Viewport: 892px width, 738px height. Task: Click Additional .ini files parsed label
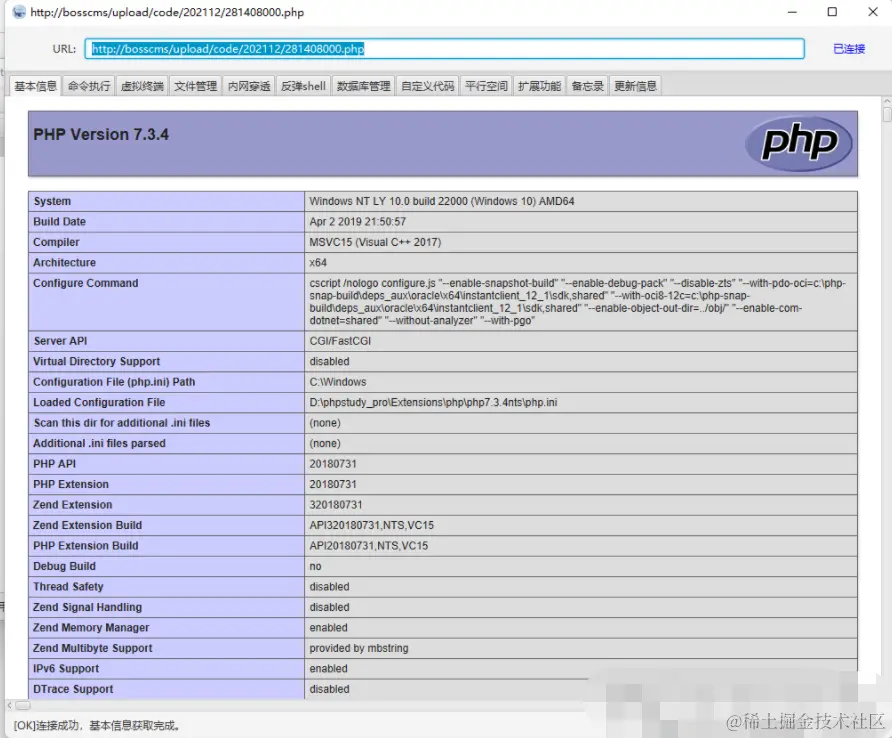(99, 444)
